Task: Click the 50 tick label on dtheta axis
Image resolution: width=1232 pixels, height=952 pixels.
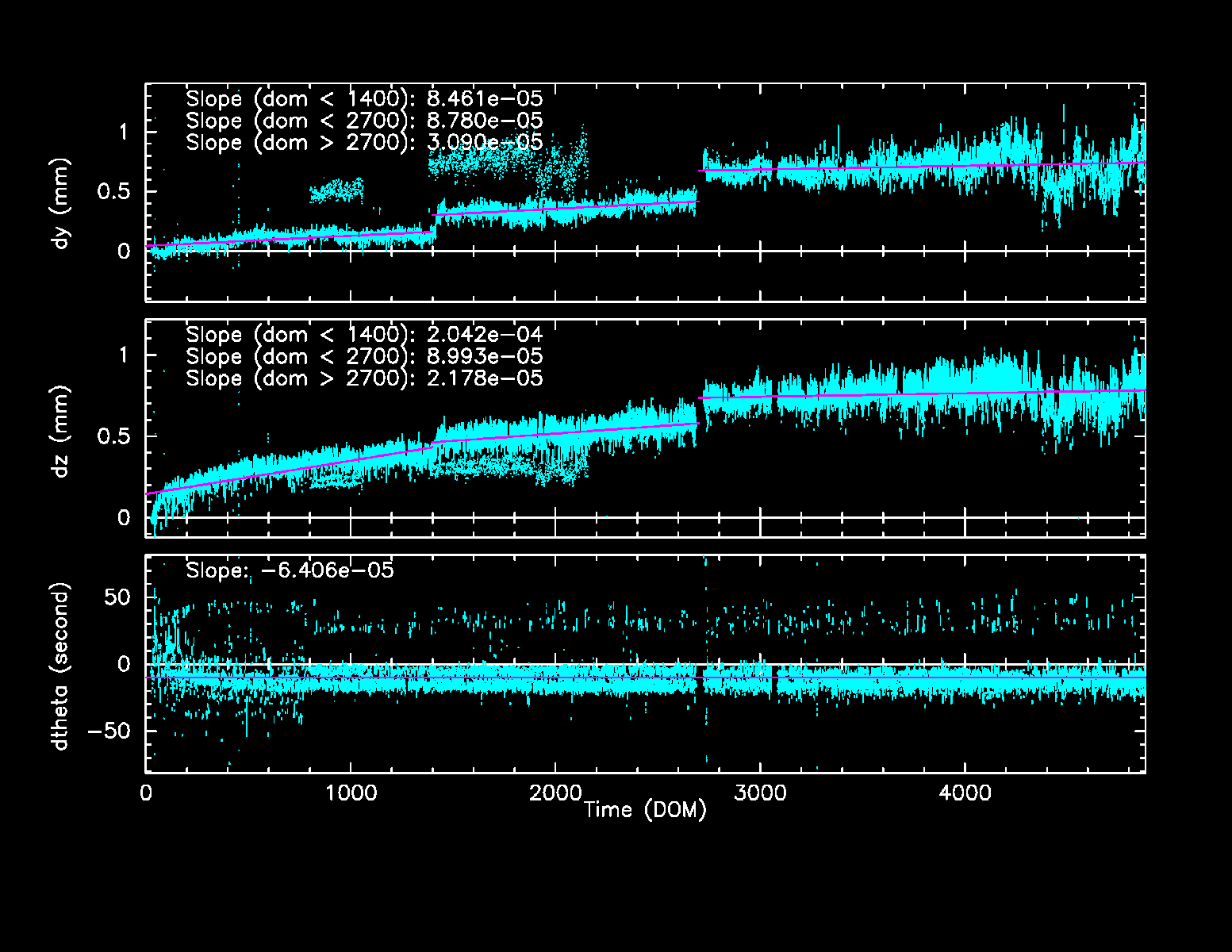Action: coord(117,597)
